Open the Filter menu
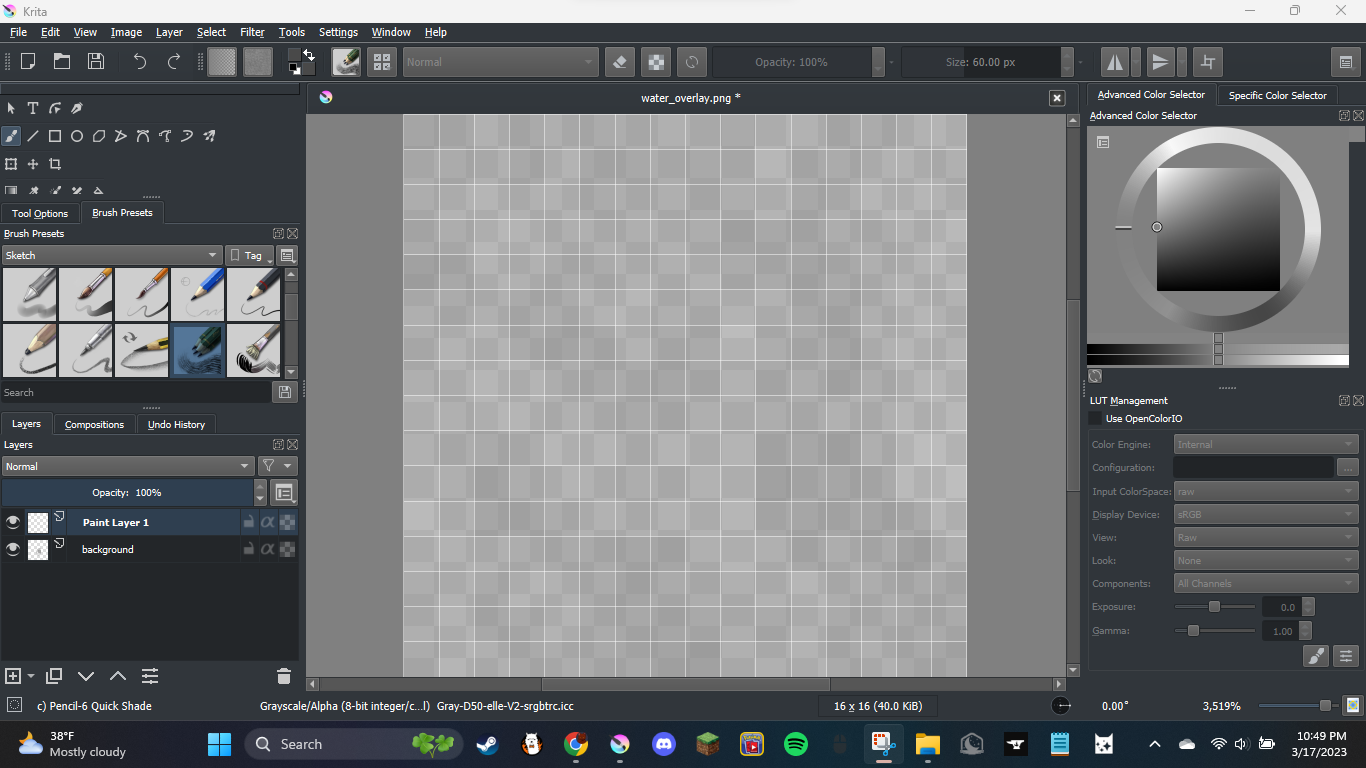The image size is (1366, 768). (252, 32)
